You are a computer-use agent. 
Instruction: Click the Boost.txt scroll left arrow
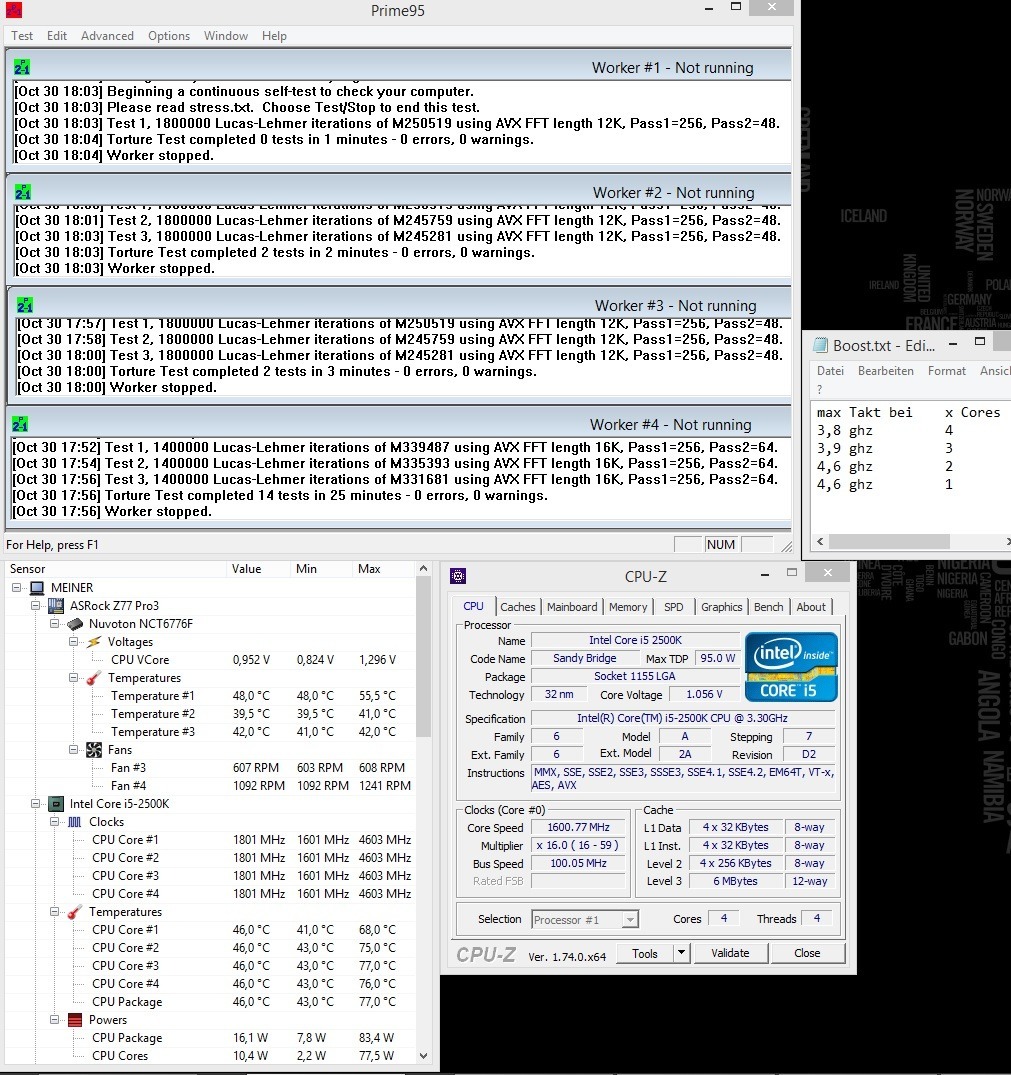pyautogui.click(x=820, y=542)
